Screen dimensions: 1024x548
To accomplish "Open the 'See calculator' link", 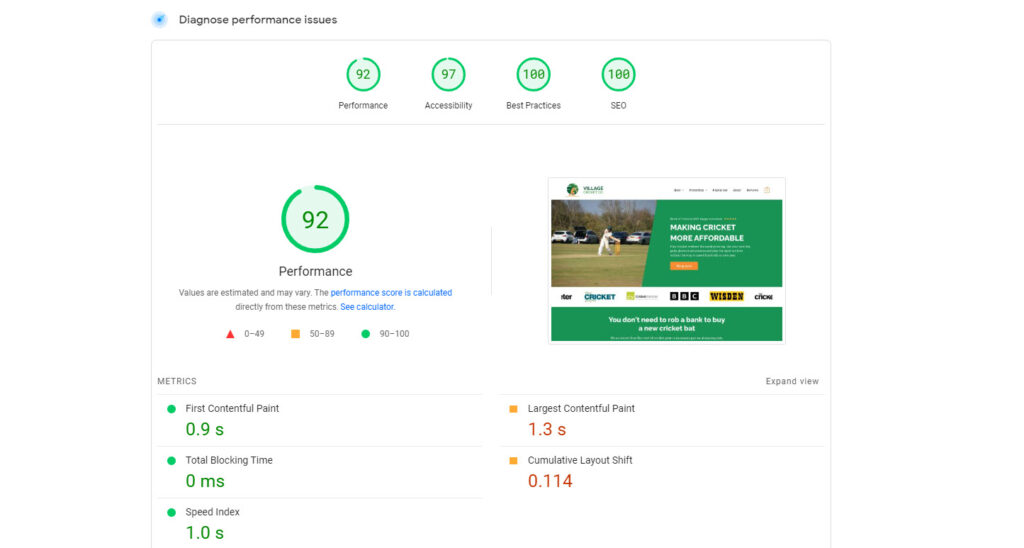I will coord(367,307).
